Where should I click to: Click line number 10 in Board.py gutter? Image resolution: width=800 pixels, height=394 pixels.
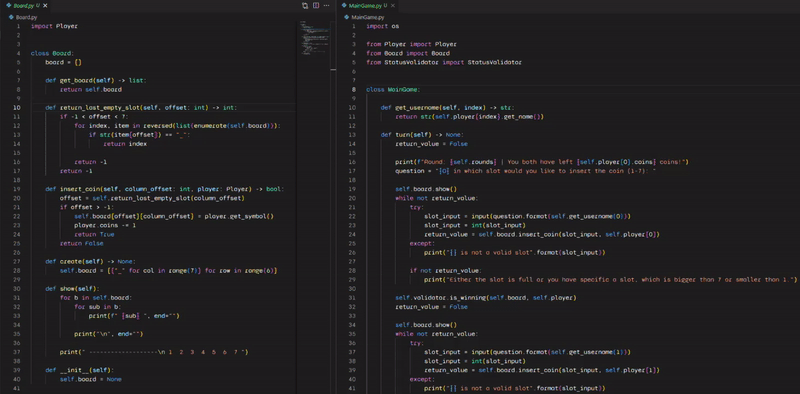coord(16,108)
